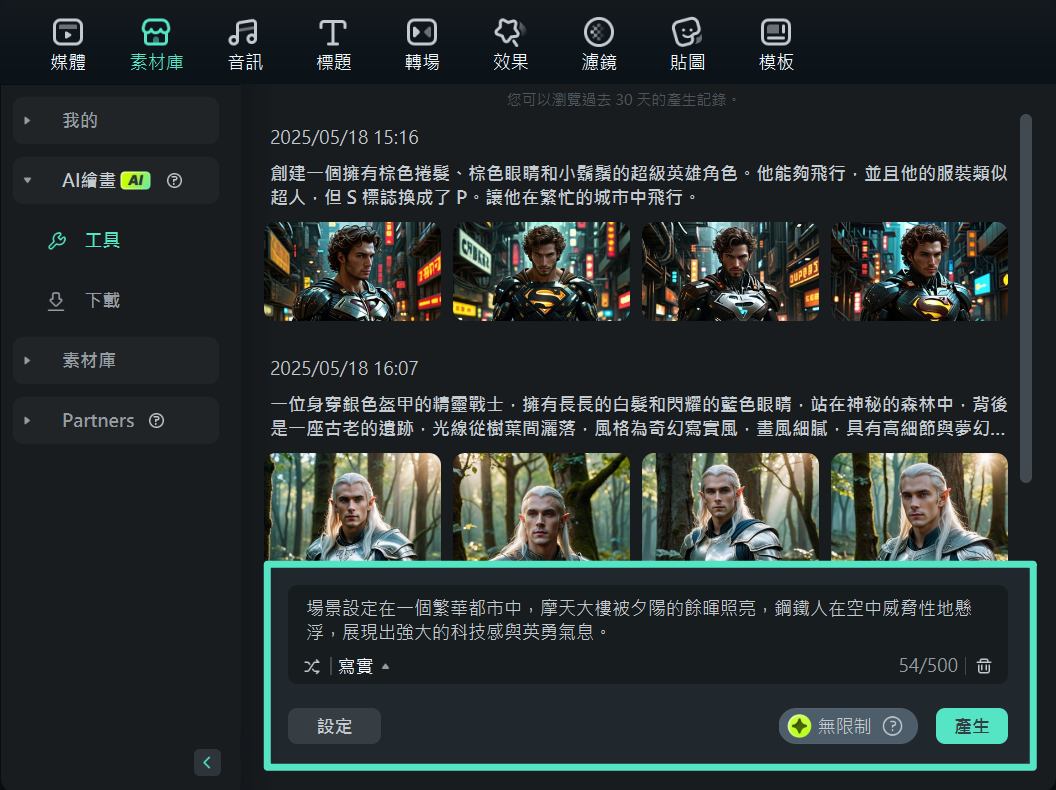Image resolution: width=1056 pixels, height=790 pixels.
Task: Click the vertical scrollbar of history list
Action: click(x=1026, y=298)
